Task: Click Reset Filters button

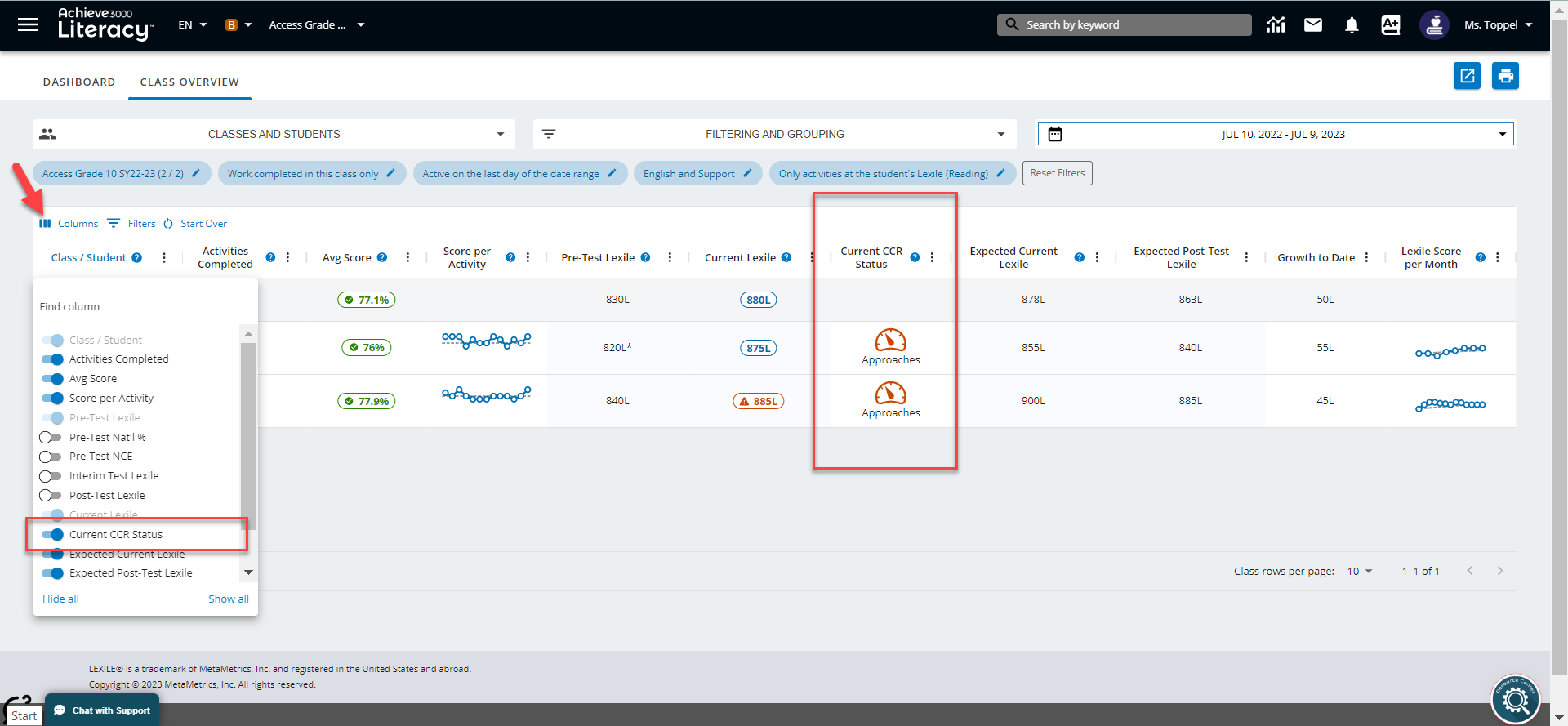Action: [x=1058, y=173]
